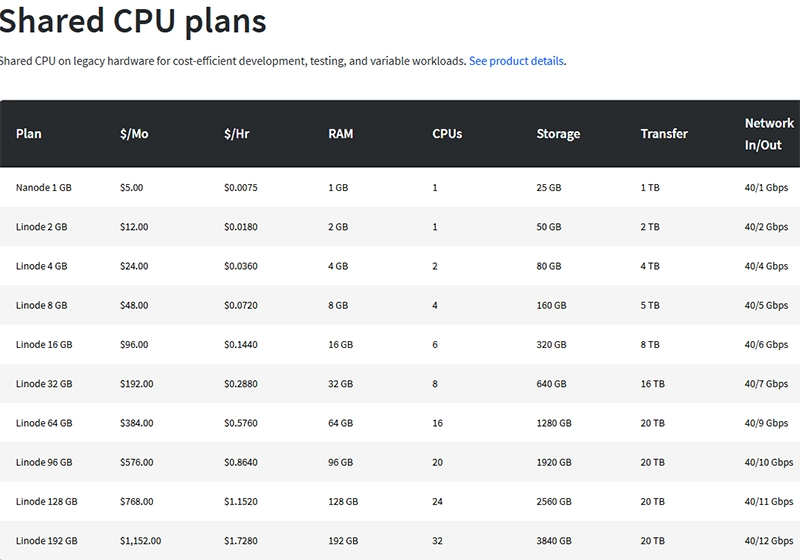
Task: Click the "$/Mo" column header
Action: tap(134, 134)
